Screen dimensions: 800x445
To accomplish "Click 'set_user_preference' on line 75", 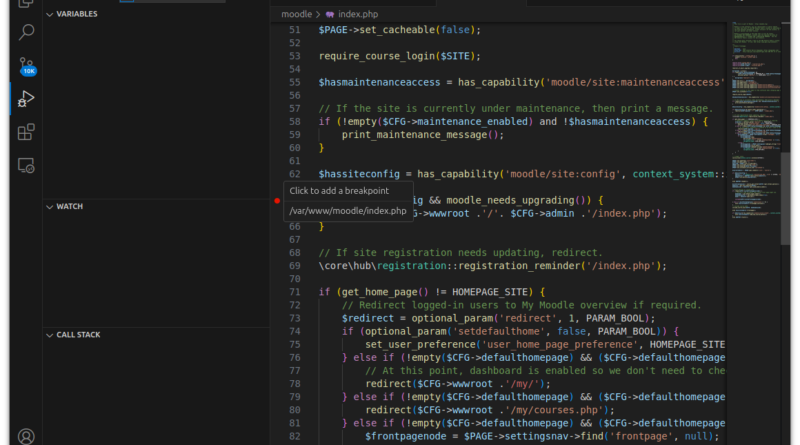I will pyautogui.click(x=420, y=344).
